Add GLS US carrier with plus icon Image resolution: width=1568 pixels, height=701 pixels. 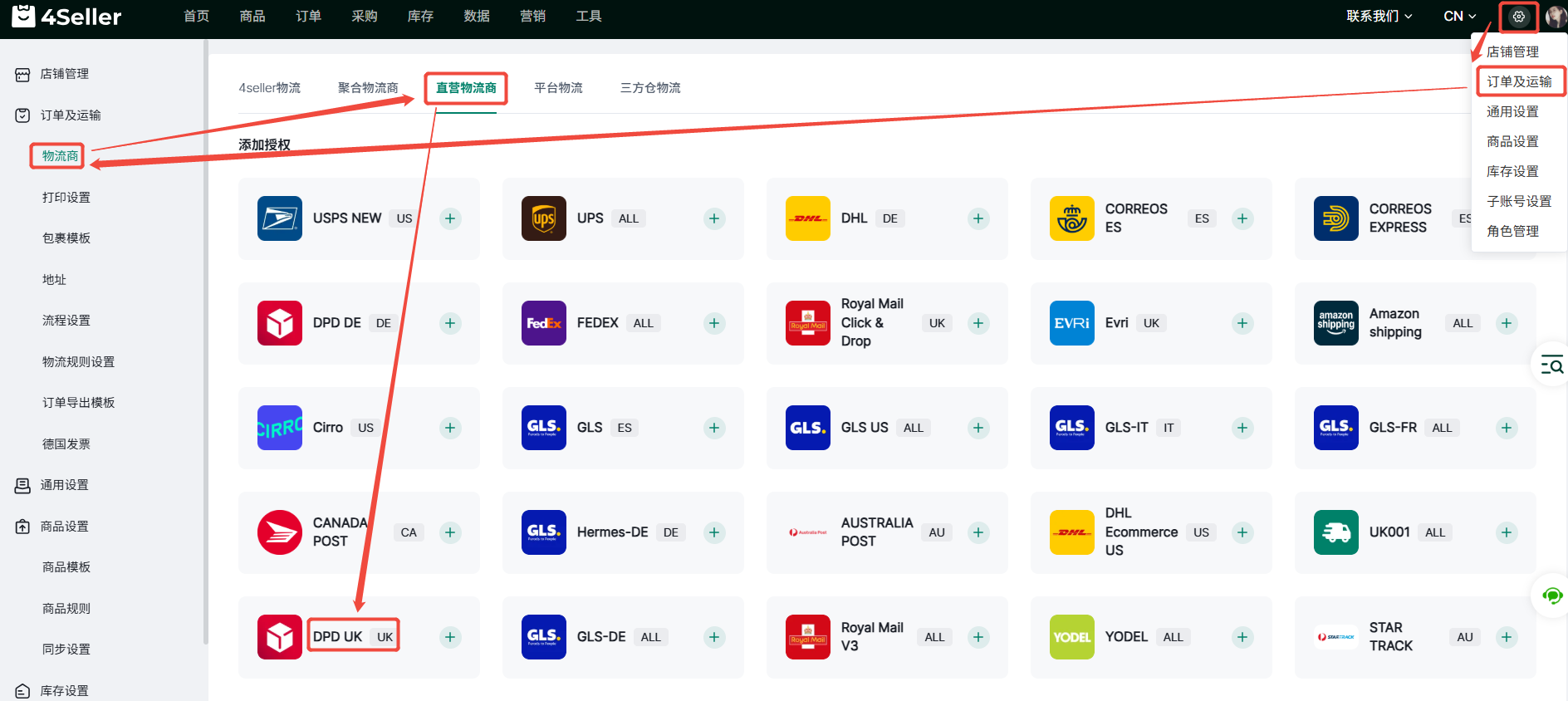pyautogui.click(x=978, y=428)
